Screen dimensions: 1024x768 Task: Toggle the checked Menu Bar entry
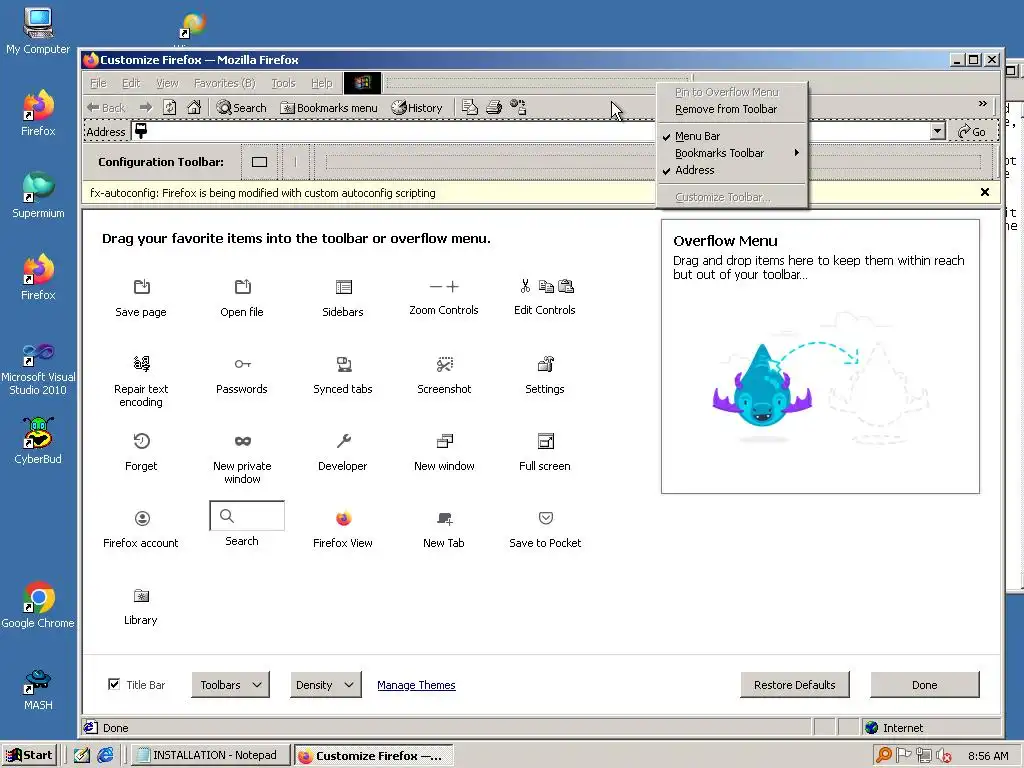[731, 136]
